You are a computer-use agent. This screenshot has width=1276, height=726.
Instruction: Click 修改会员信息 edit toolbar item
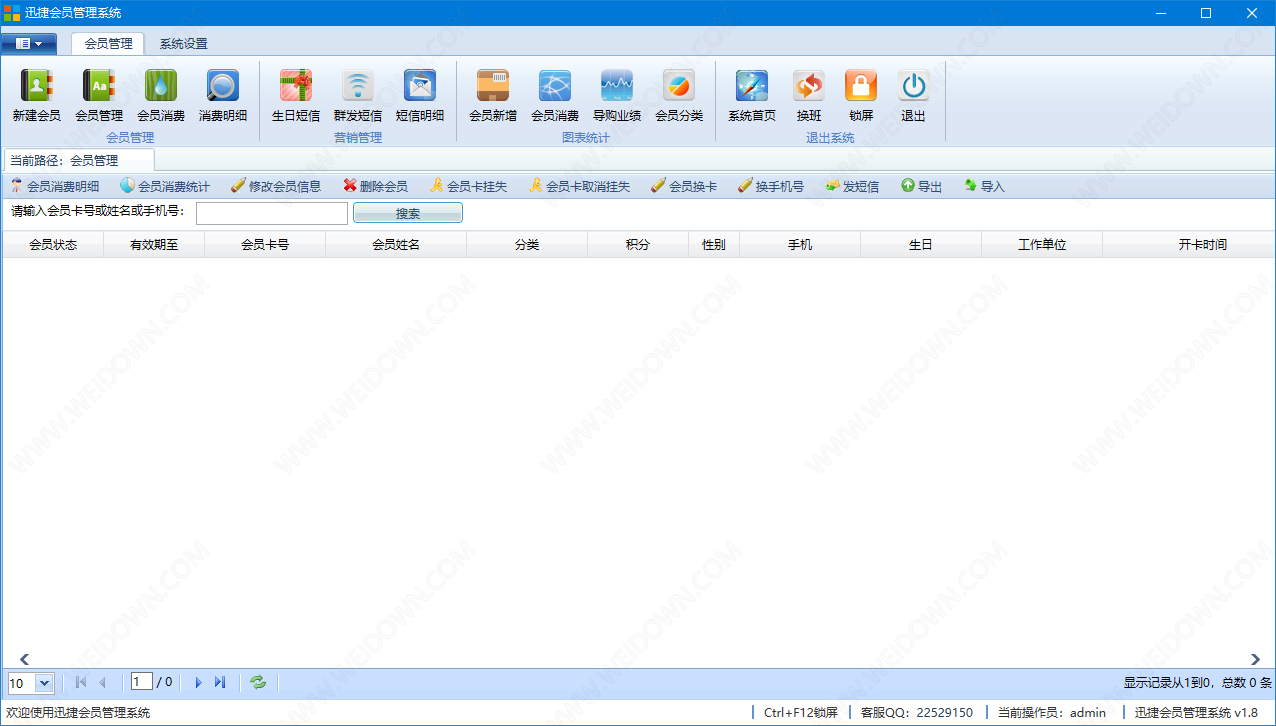tap(276, 186)
